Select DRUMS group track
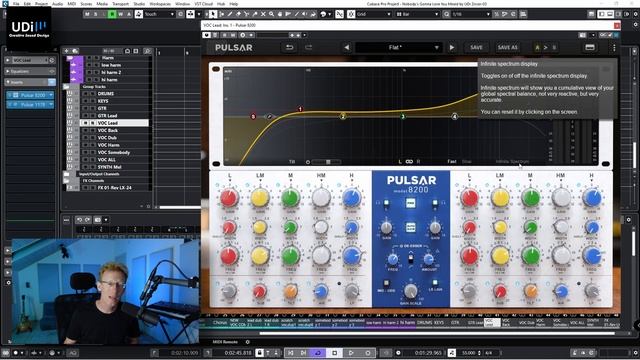 click(x=106, y=93)
